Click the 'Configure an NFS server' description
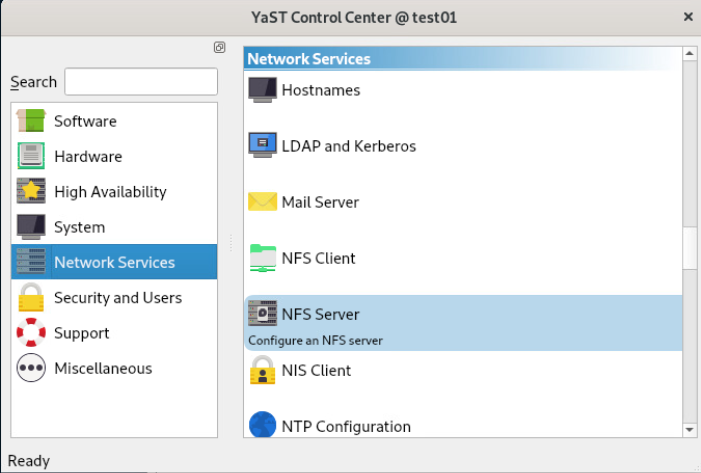The width and height of the screenshot is (701, 473). pos(315,341)
